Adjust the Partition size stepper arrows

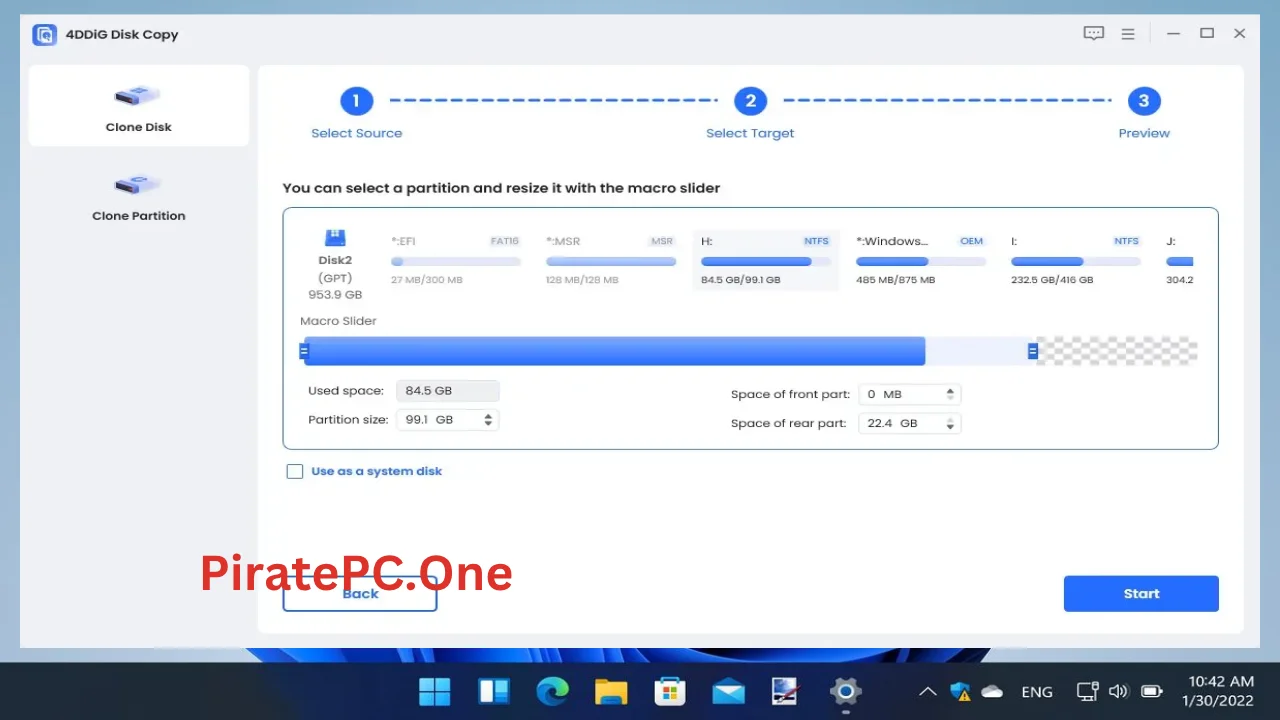pyautogui.click(x=488, y=420)
